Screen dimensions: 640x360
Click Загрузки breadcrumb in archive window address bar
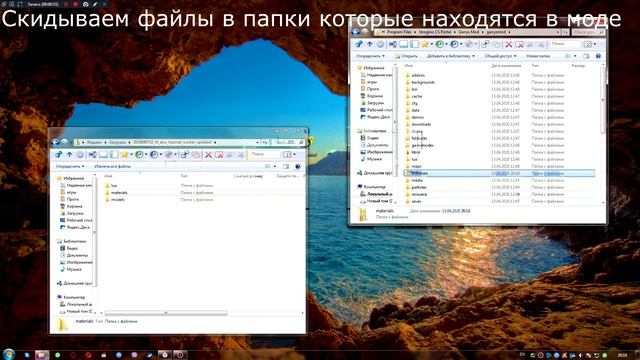click(117, 142)
